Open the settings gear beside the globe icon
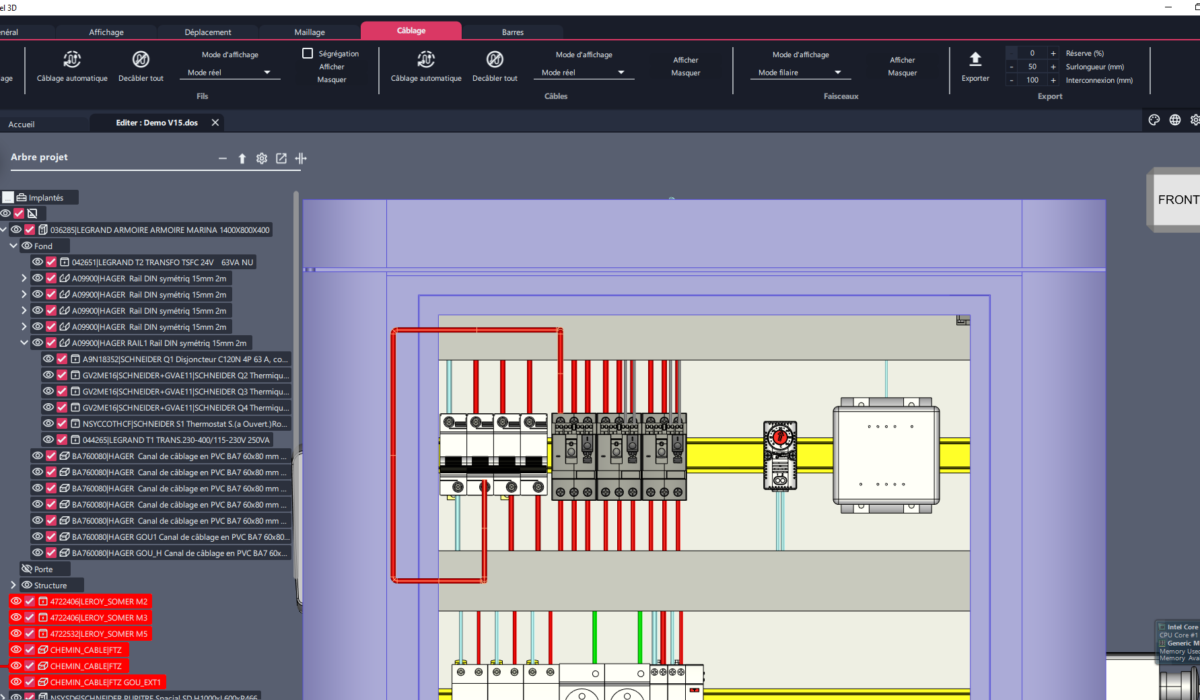Image resolution: width=1200 pixels, height=700 pixels. (1194, 120)
